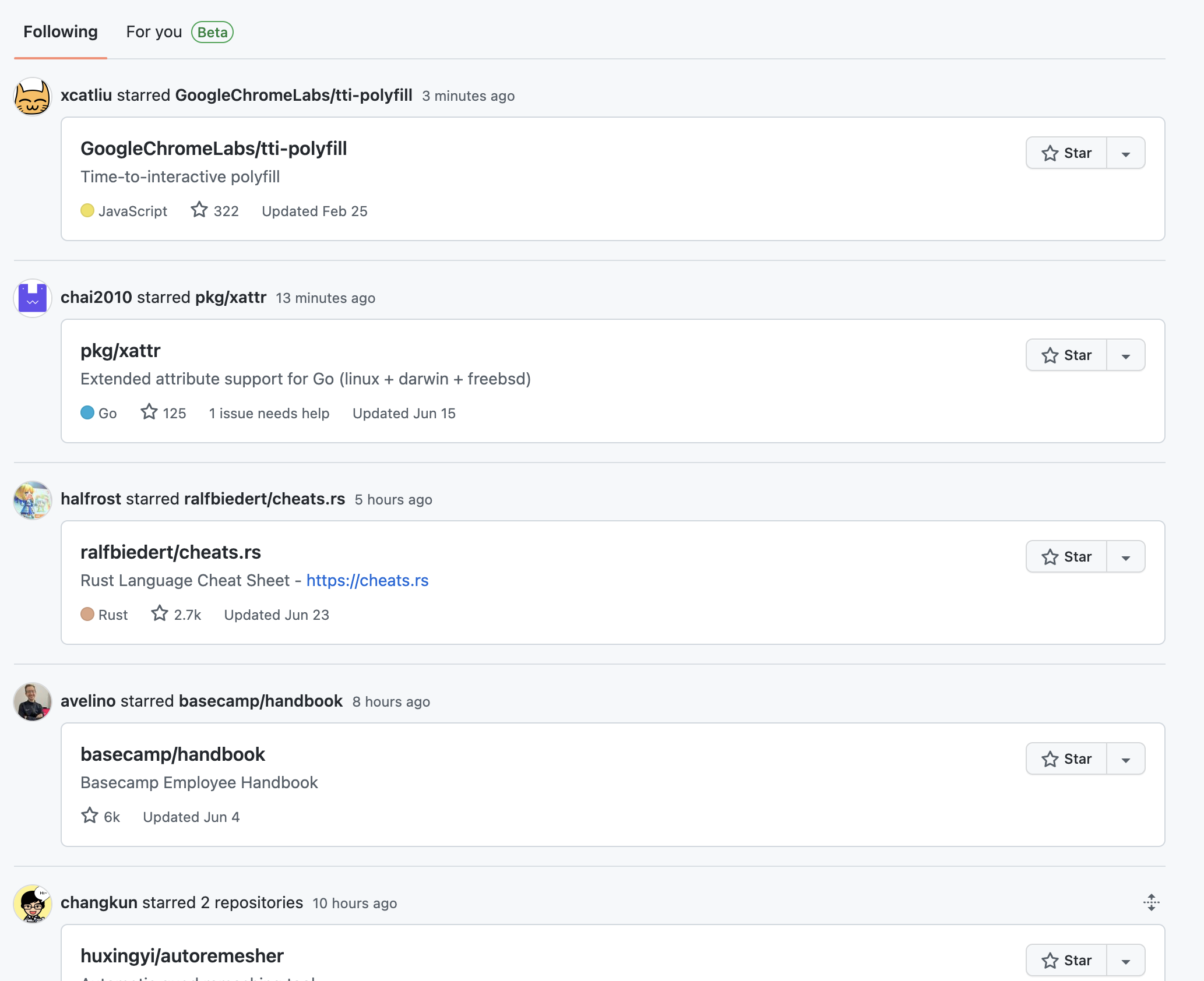1204x981 pixels.
Task: Open halfrost's profile avatar
Action: 33,500
